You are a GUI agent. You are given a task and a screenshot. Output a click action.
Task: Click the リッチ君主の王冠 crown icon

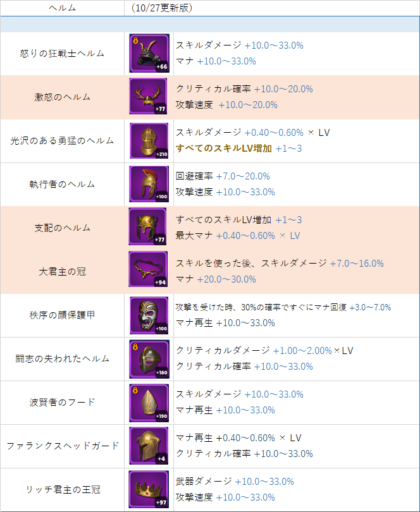tap(149, 489)
